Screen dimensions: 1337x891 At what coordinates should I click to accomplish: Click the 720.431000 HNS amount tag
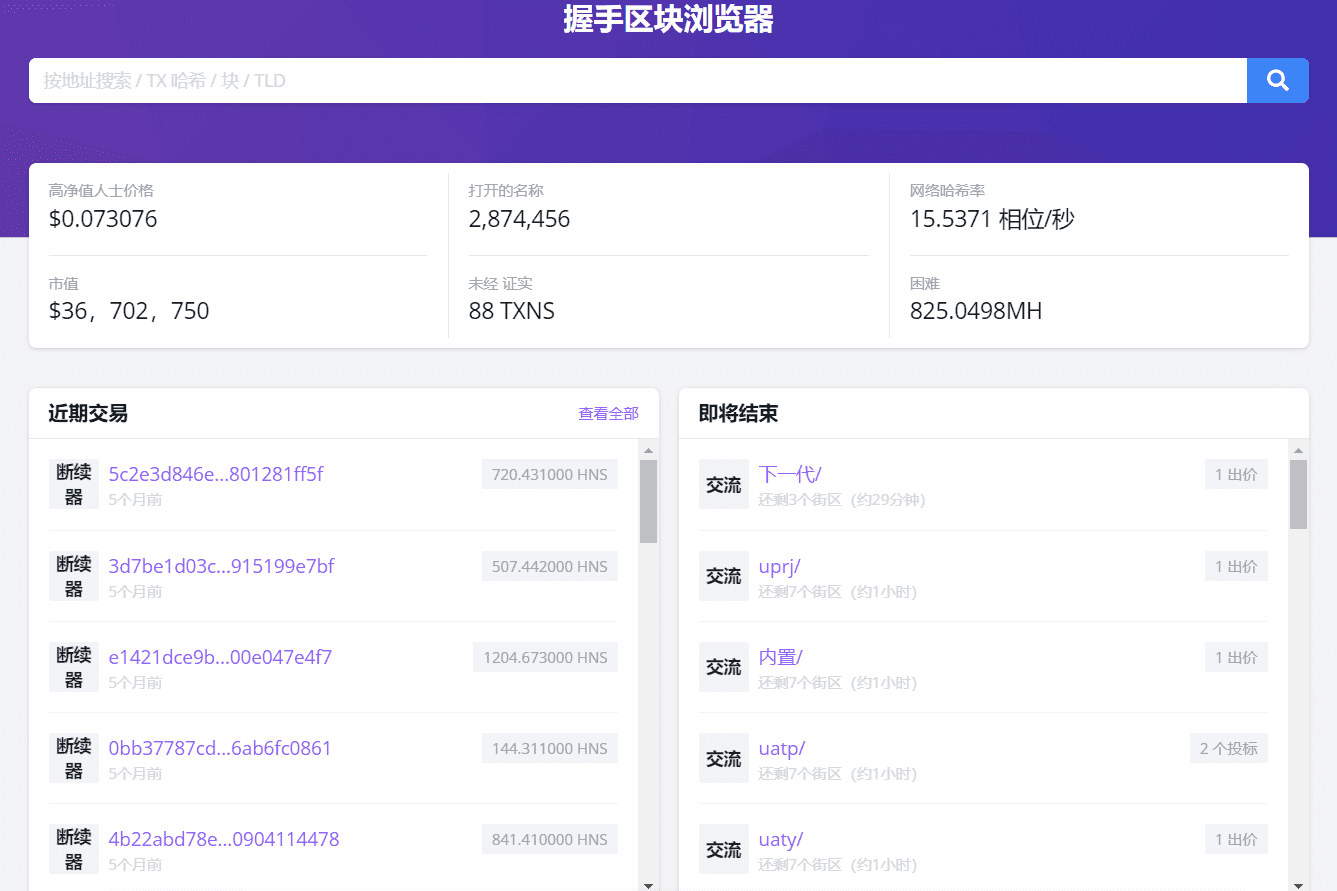click(x=549, y=475)
